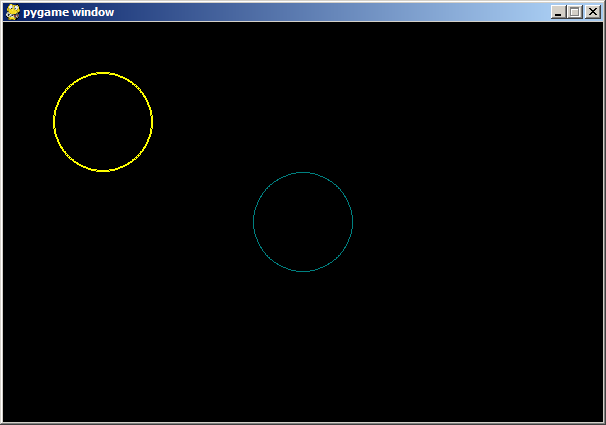Close the pygame window
This screenshot has height=425, width=606.
593,12
